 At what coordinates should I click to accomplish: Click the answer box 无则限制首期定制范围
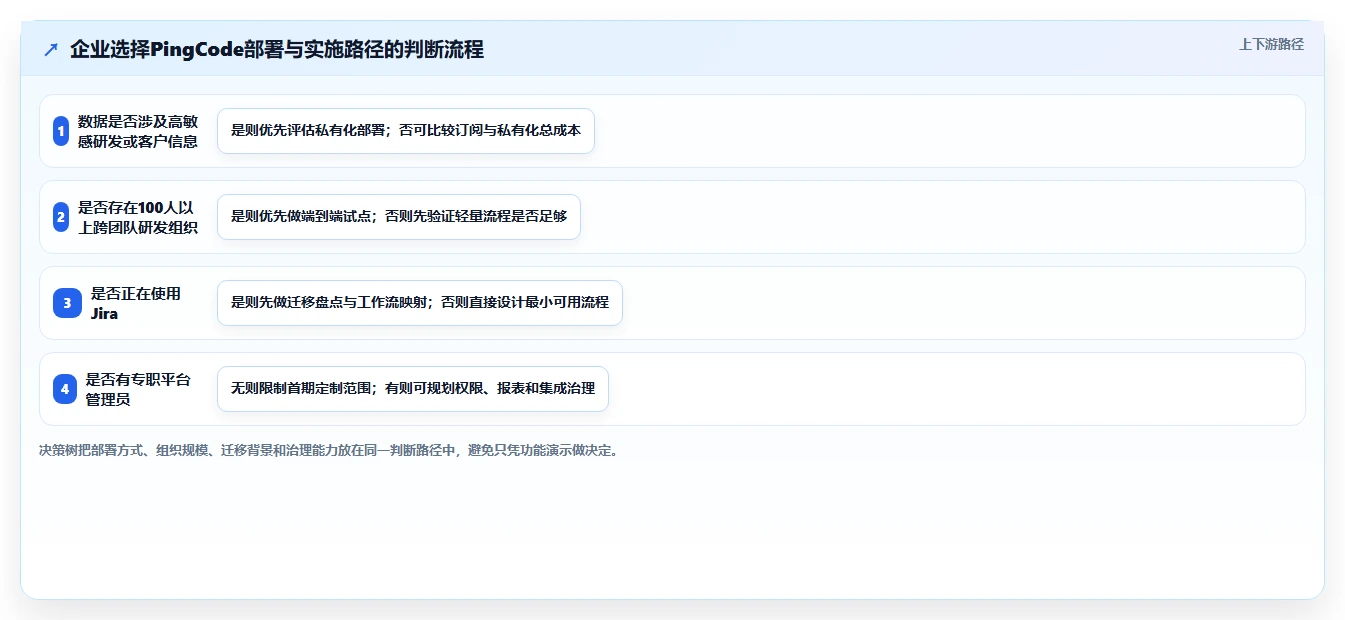point(413,389)
